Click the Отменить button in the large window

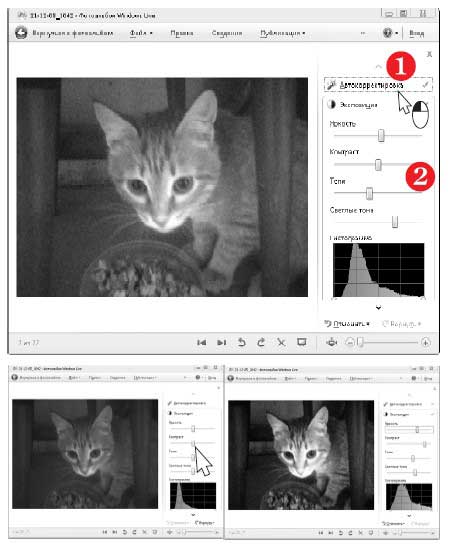coord(347,324)
